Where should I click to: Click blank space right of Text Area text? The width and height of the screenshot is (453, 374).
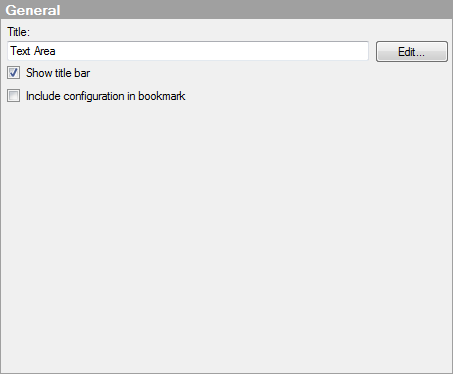click(212, 51)
